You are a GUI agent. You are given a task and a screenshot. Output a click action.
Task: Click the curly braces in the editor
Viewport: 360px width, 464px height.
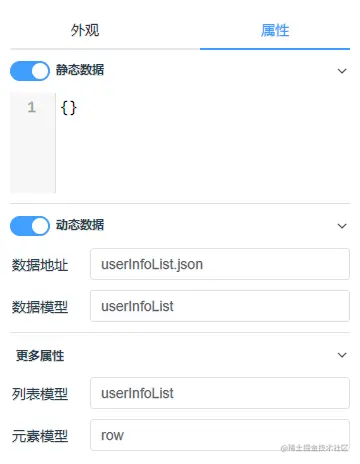click(69, 108)
